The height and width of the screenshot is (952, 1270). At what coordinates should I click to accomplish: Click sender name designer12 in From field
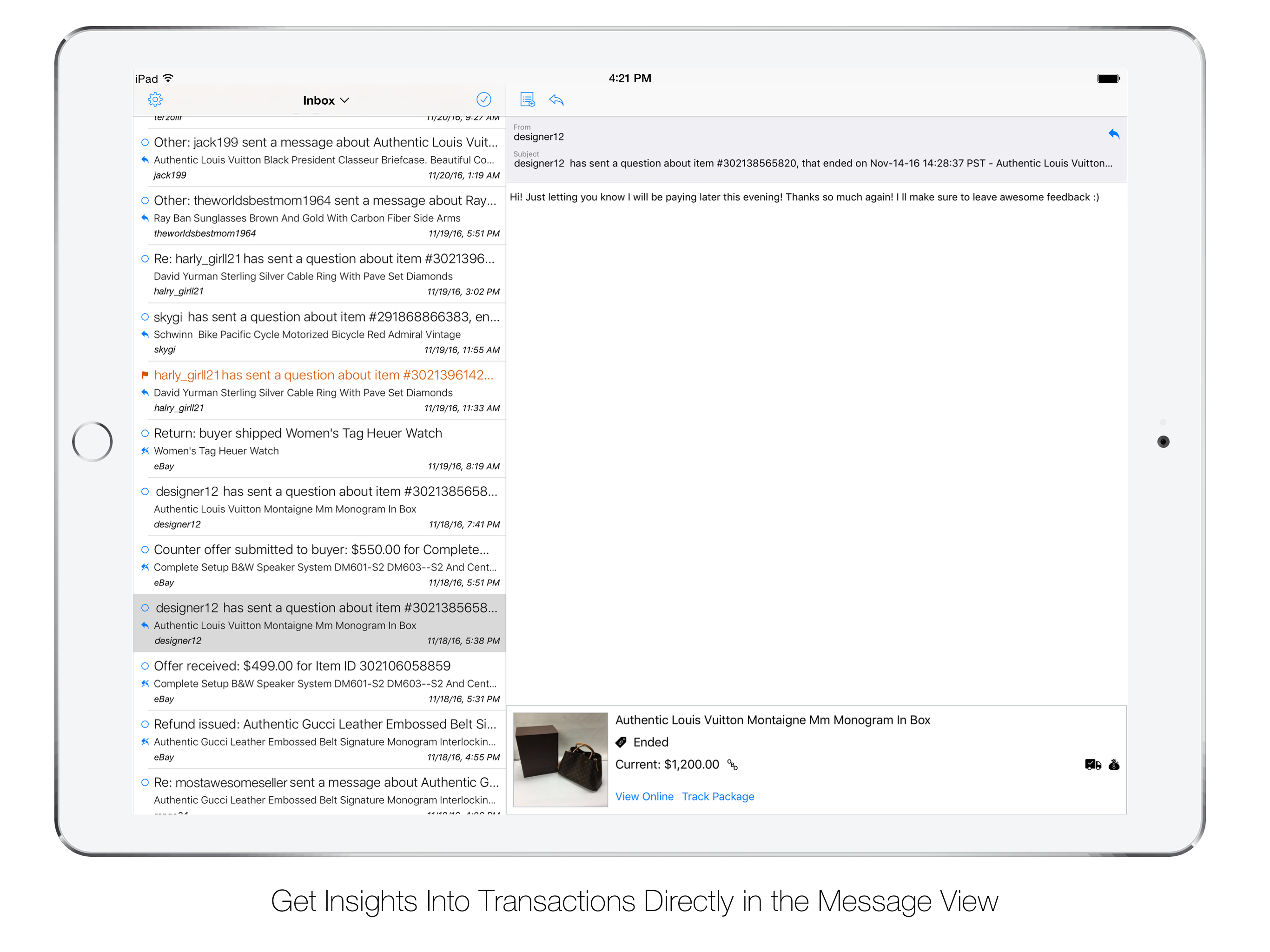[539, 137]
